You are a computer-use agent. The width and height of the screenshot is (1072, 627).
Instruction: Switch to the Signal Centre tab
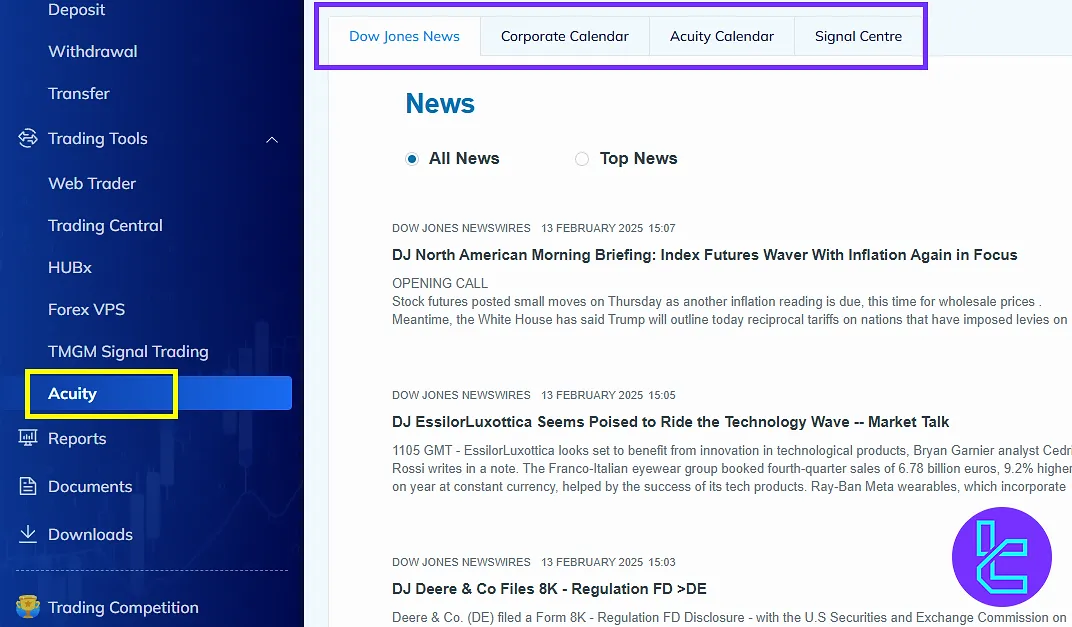coord(858,36)
